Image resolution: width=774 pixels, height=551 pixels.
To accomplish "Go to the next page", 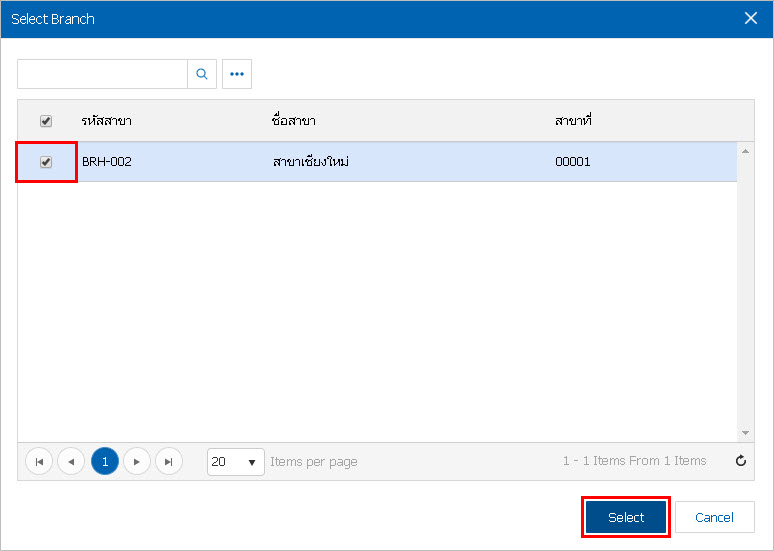I will [137, 462].
